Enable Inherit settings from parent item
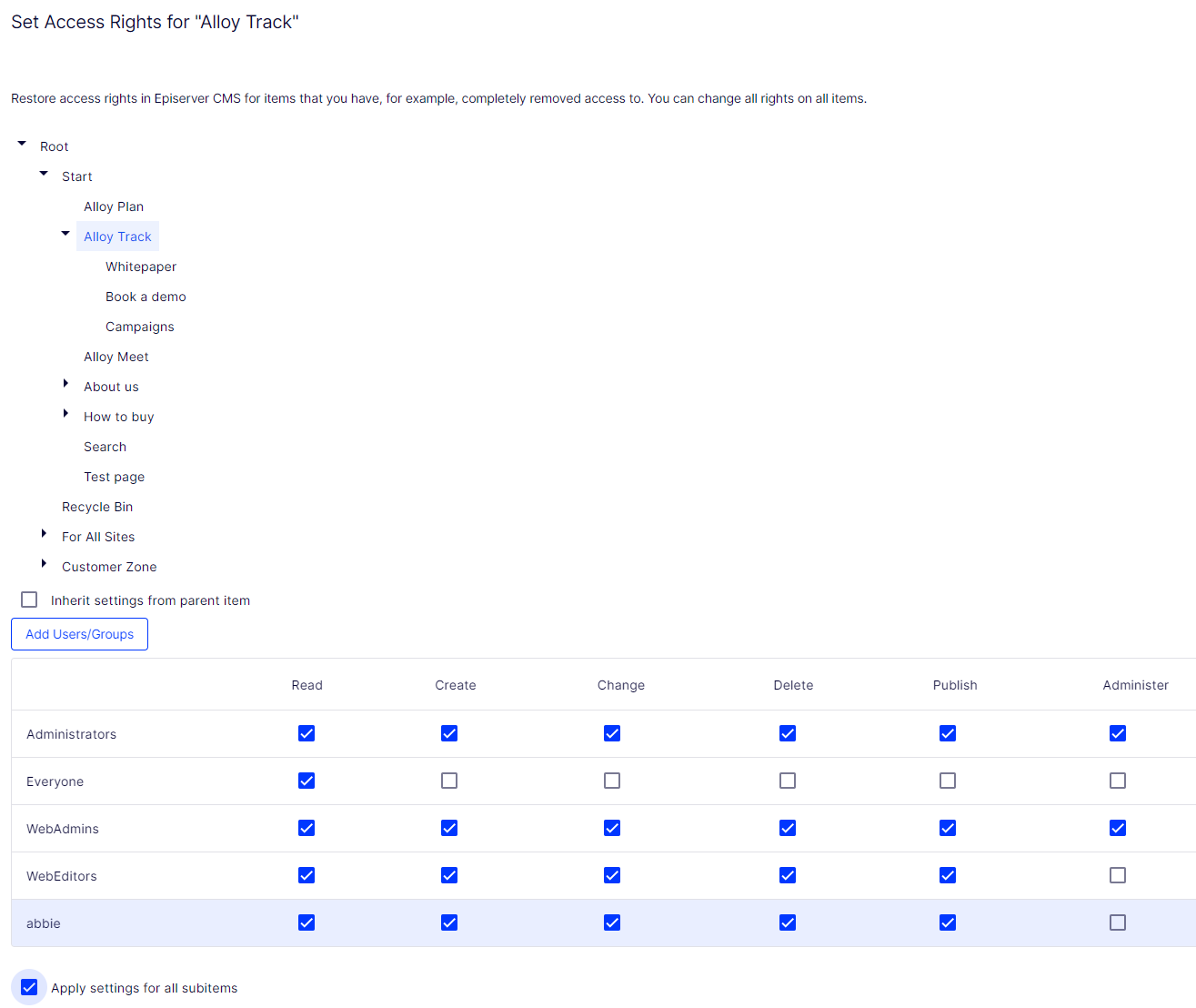 tap(29, 600)
